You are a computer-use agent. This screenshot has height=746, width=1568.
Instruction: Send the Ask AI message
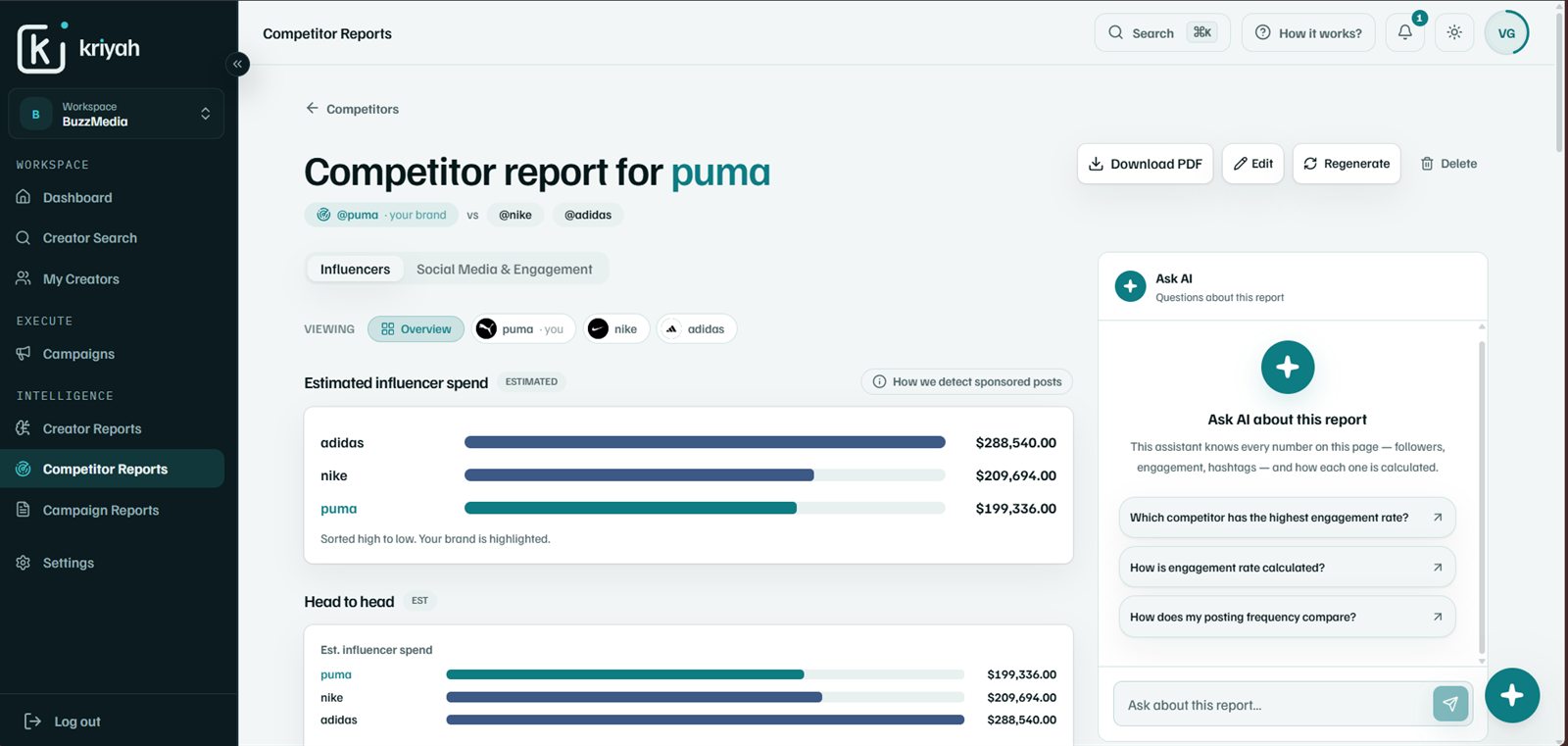(x=1450, y=704)
